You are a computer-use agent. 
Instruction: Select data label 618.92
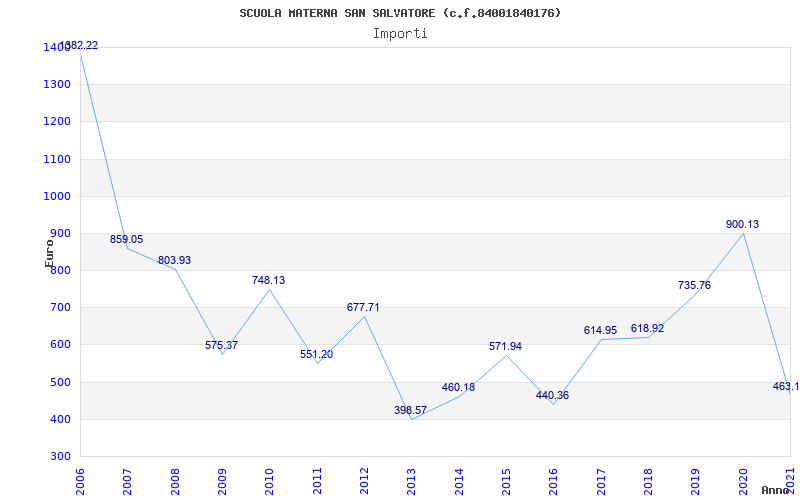click(647, 328)
